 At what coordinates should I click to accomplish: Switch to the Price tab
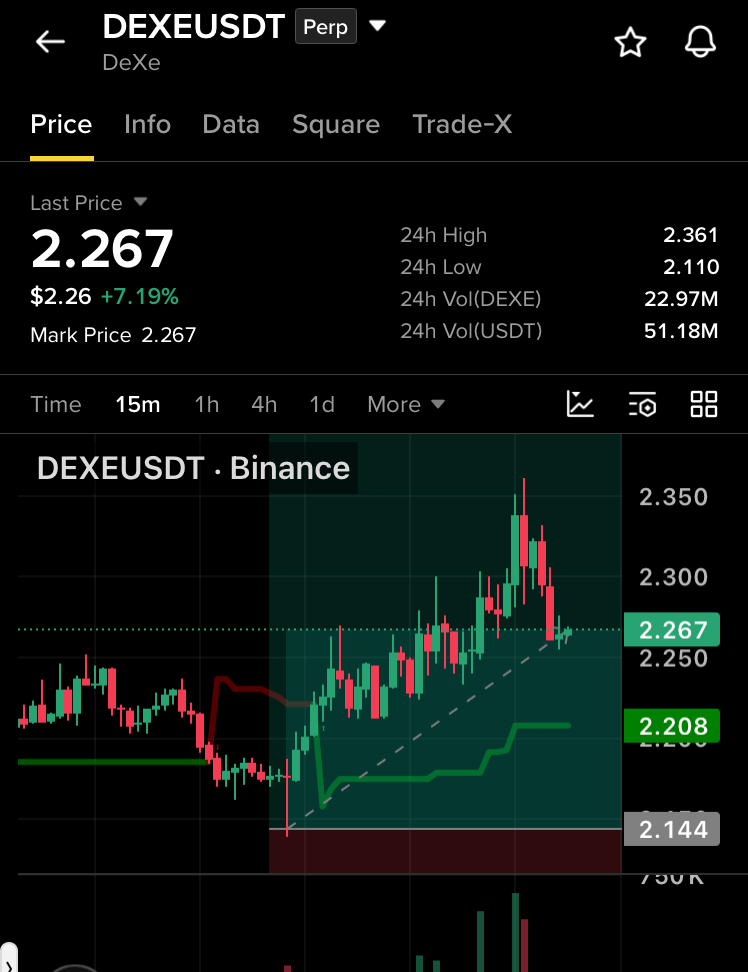pyautogui.click(x=61, y=125)
